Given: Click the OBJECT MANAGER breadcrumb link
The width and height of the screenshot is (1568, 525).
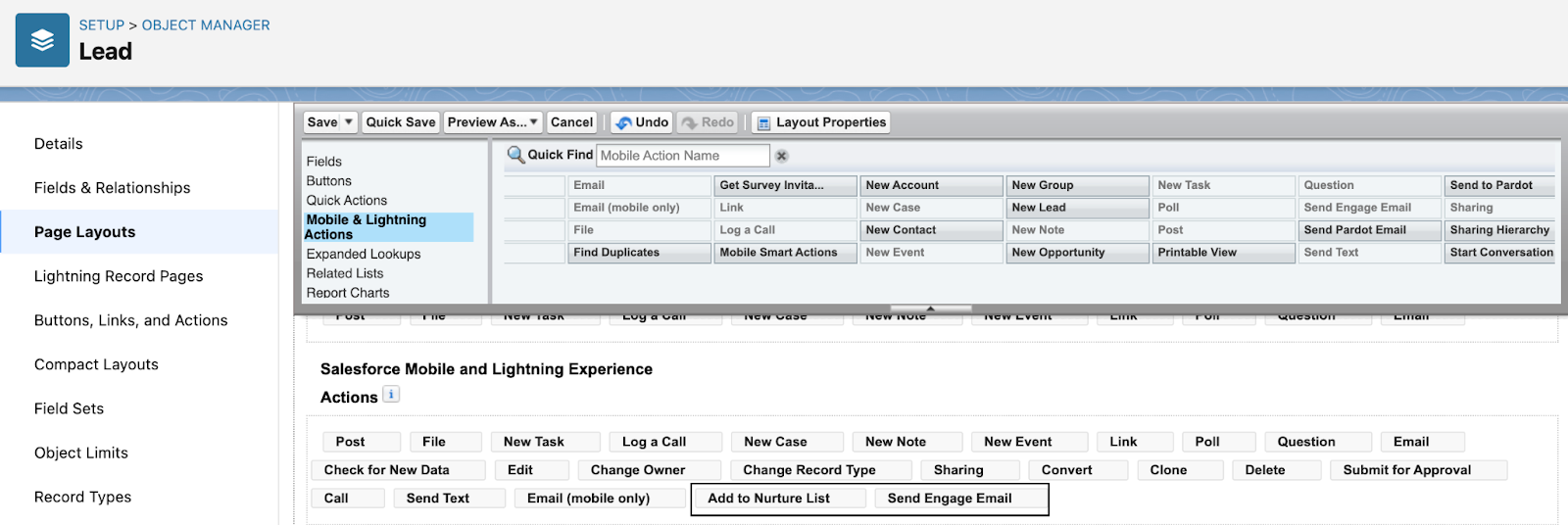Looking at the screenshot, I should pyautogui.click(x=206, y=25).
